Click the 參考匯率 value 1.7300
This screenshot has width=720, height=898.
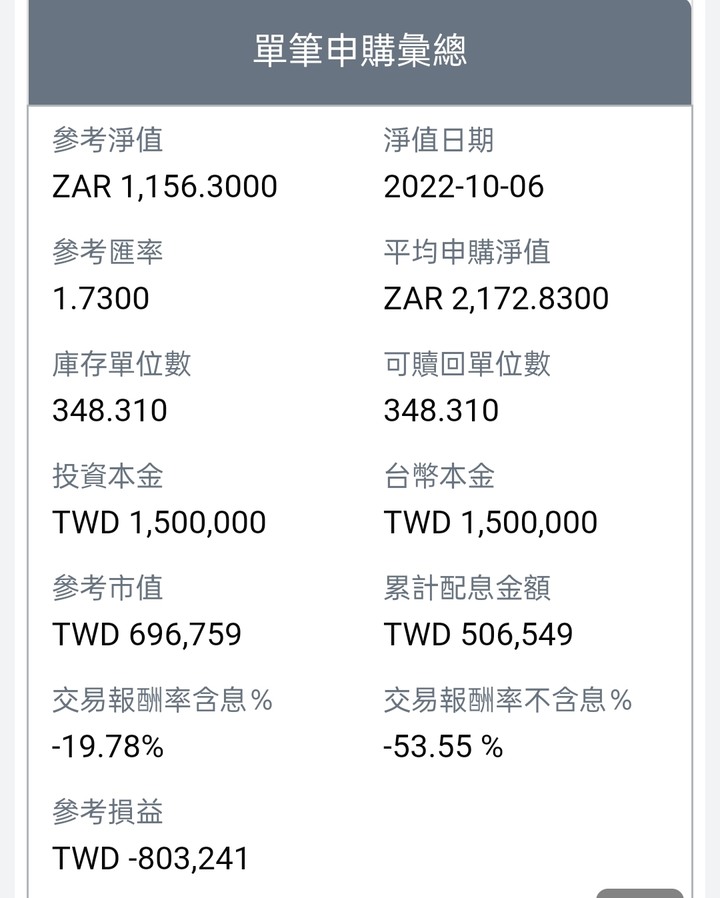pos(101,298)
